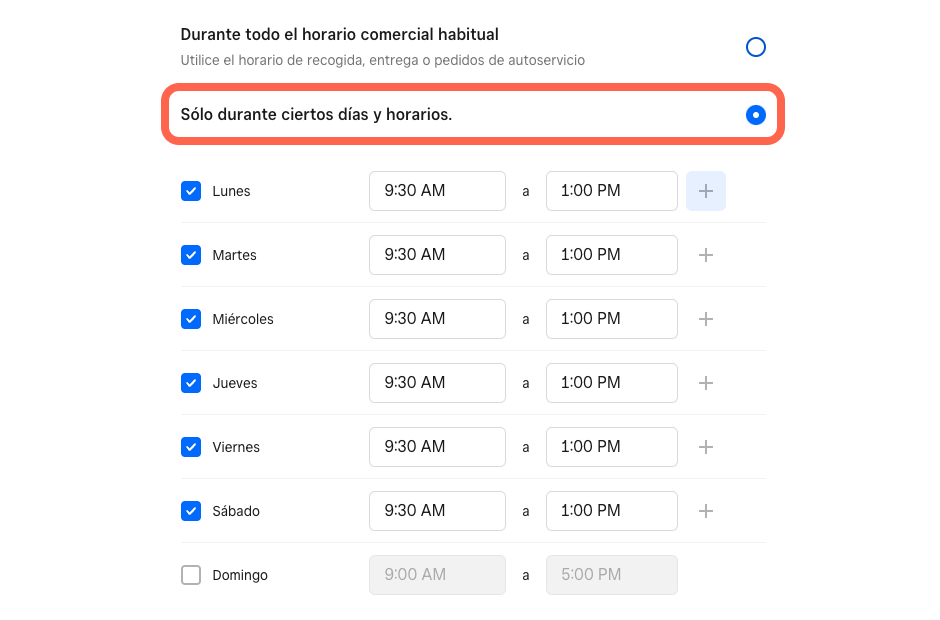Click the plus icon on Miércoles row
This screenshot has height=620, width=940.
706,319
